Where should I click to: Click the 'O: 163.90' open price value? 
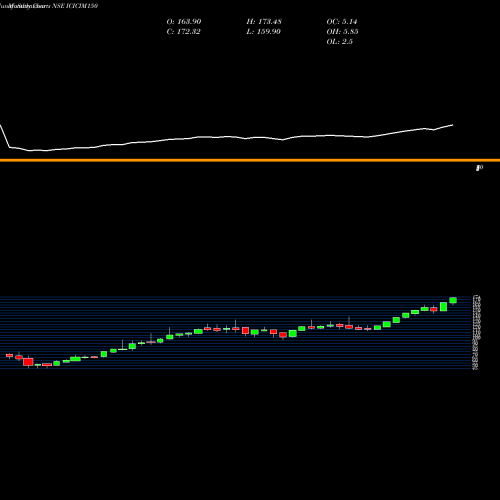(x=184, y=22)
